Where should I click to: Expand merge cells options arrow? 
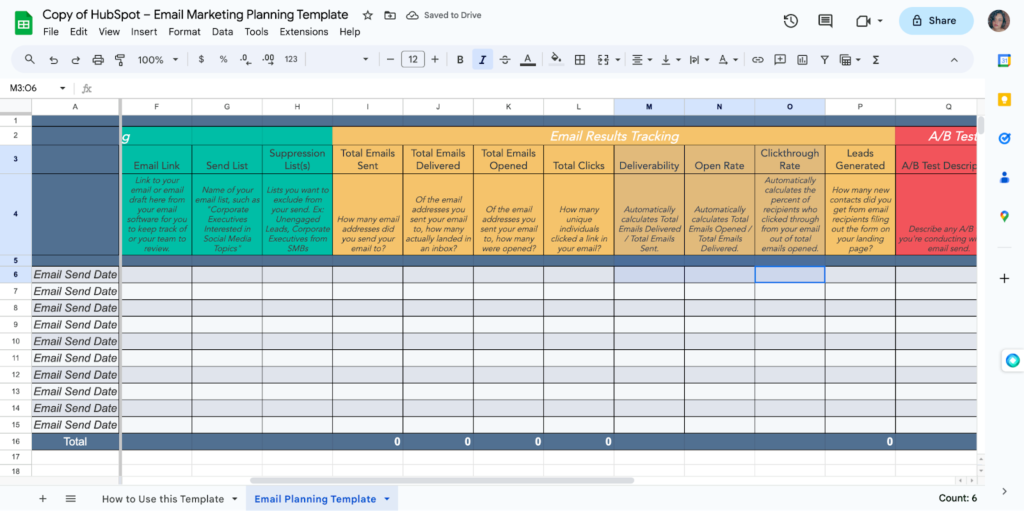coord(616,59)
